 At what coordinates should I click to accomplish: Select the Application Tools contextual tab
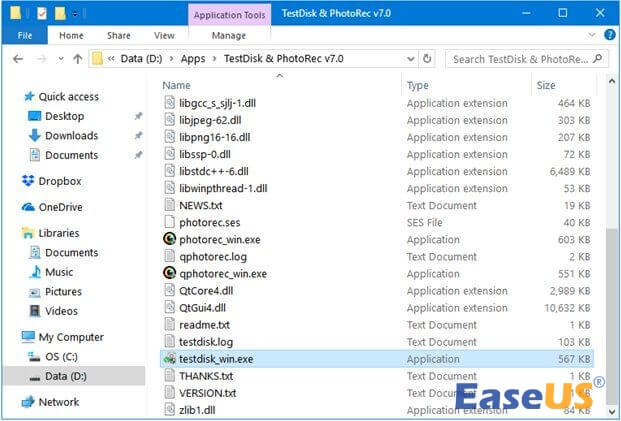[230, 15]
